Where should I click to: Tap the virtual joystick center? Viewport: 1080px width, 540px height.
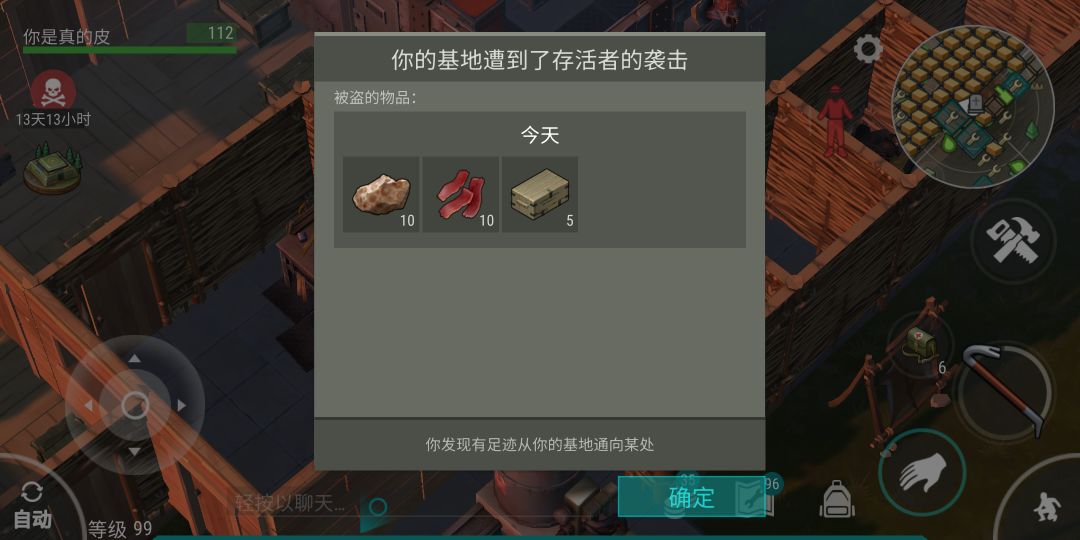click(x=135, y=405)
